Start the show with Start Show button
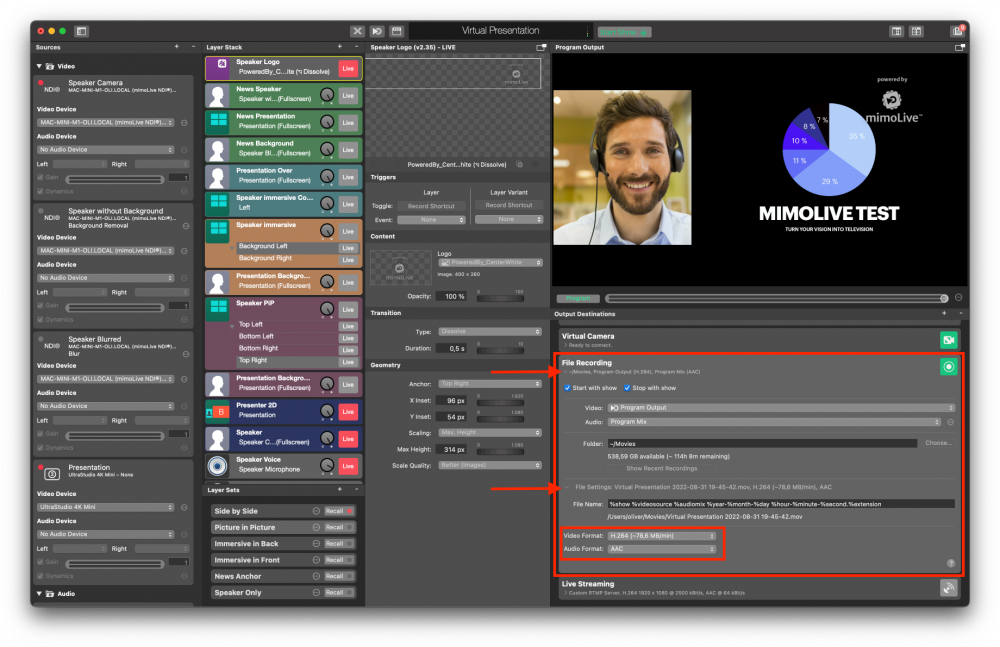1000x647 pixels. click(624, 32)
